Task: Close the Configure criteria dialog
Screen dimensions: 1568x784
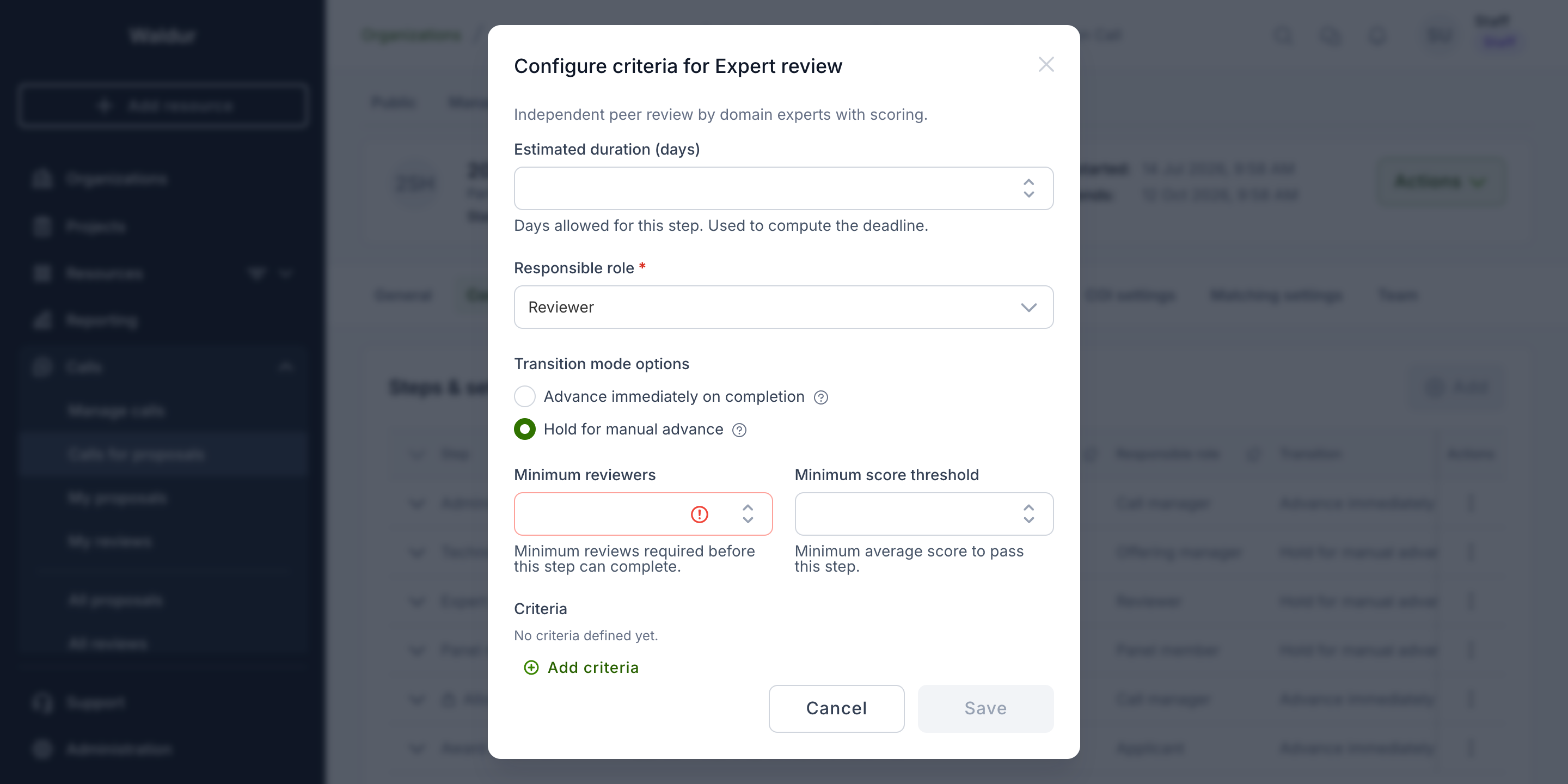Action: (x=1046, y=65)
